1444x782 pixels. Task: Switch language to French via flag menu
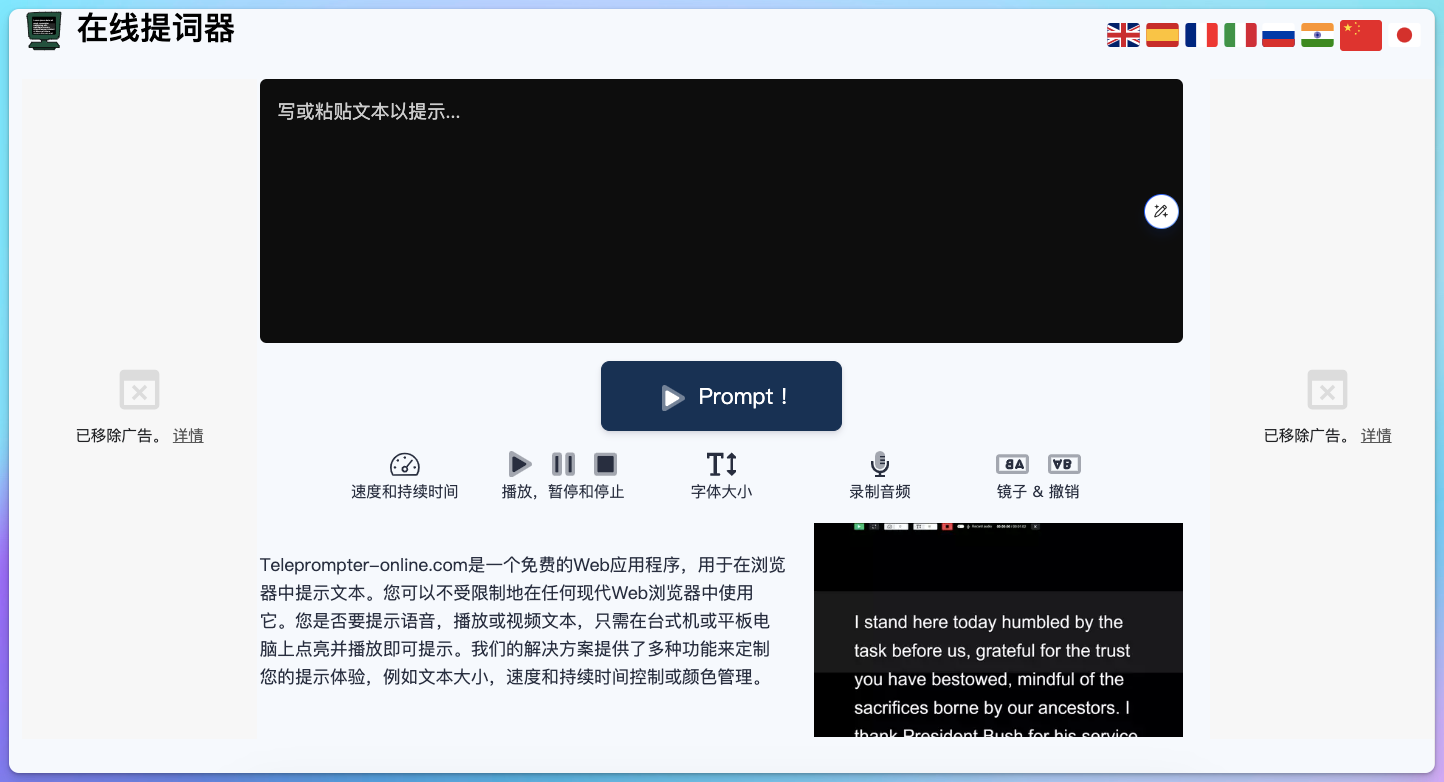tap(1200, 34)
